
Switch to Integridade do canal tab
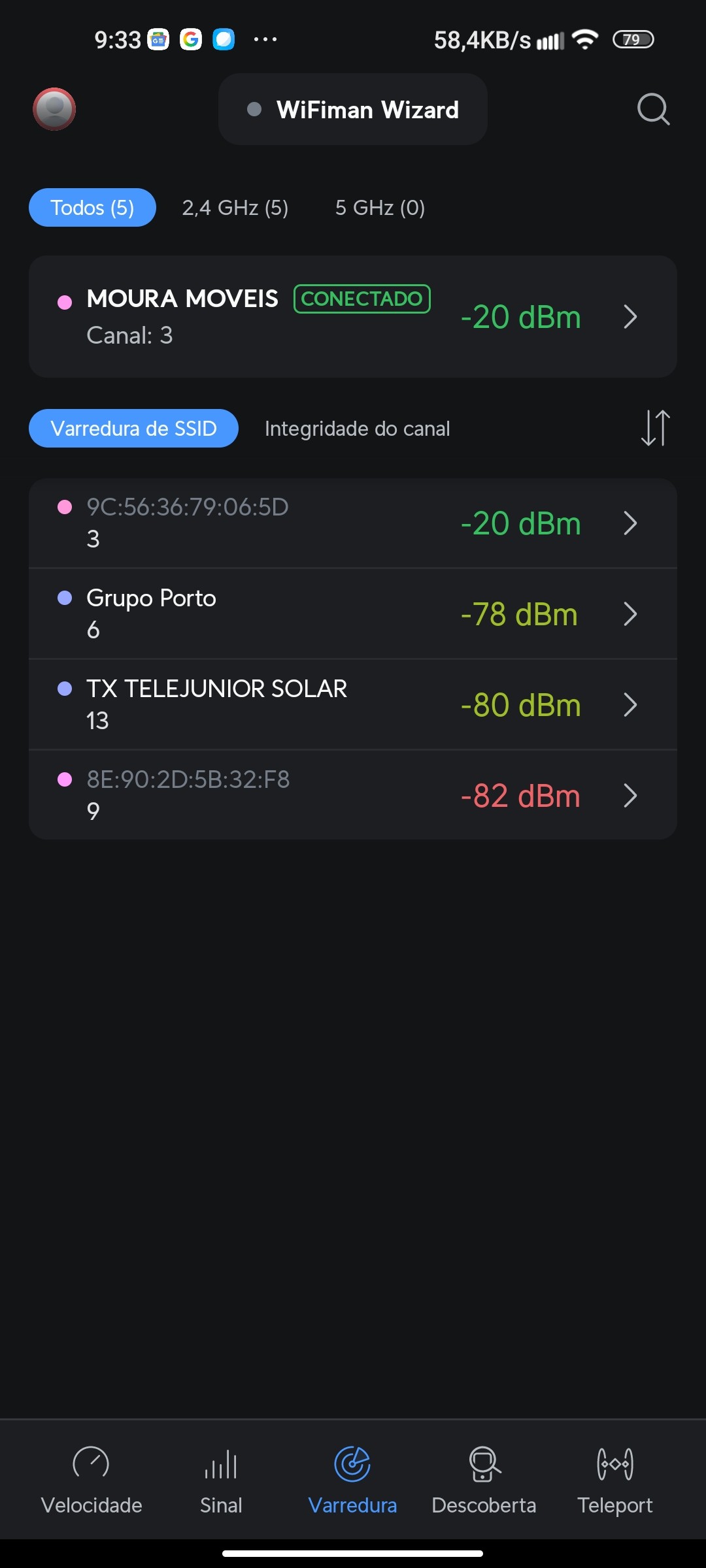pos(357,429)
